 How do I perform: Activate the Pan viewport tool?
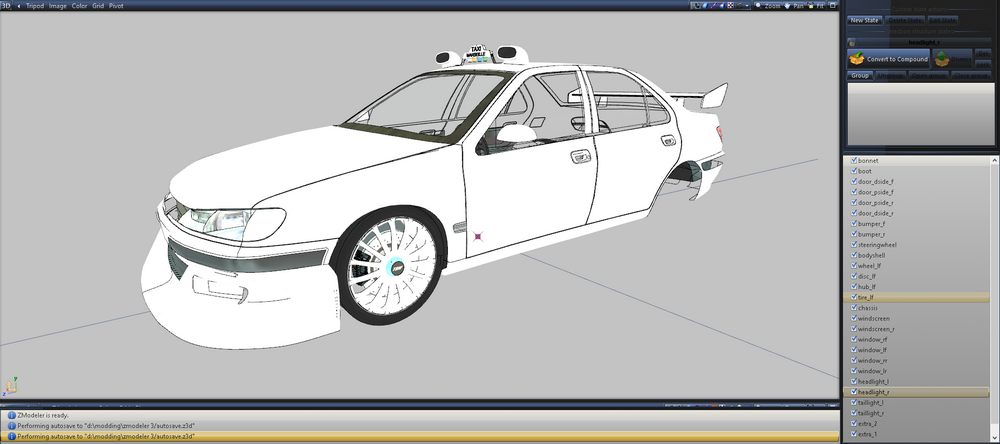tap(786, 6)
